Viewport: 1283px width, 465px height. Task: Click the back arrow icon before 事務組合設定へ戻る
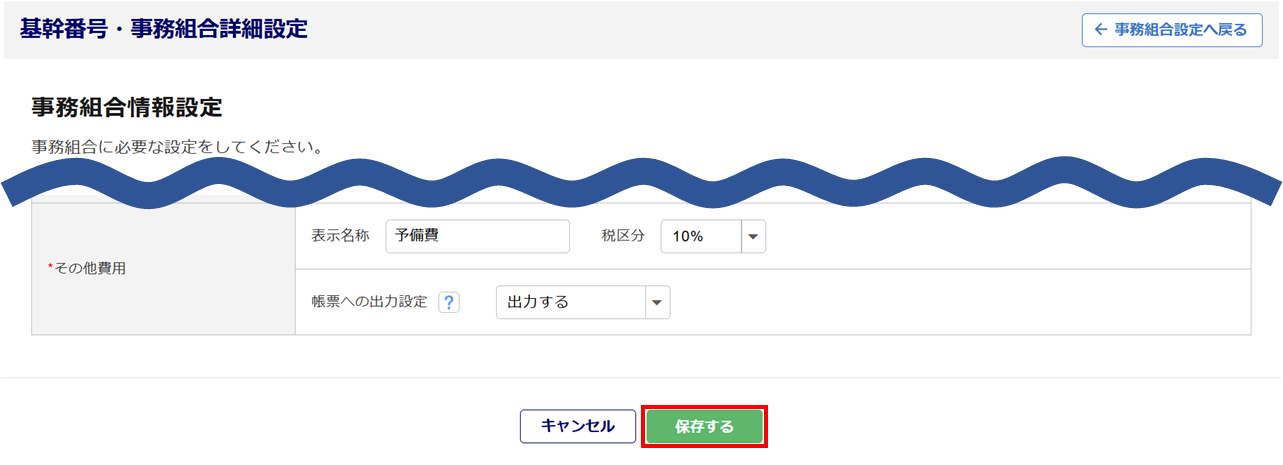coord(1101,30)
